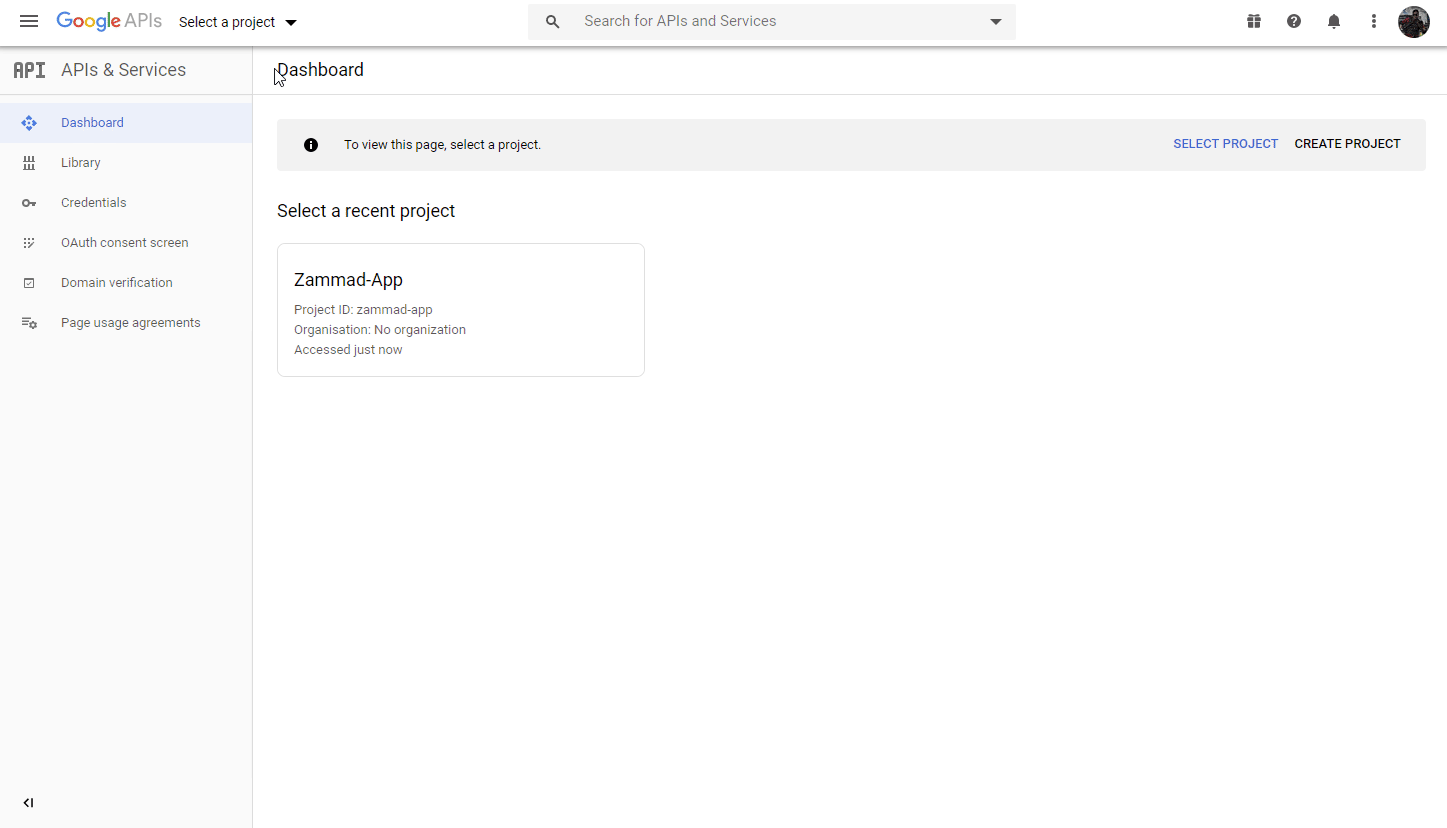Viewport: 1447px width, 828px height.
Task: Click the Accessed just now text
Action: coord(348,350)
